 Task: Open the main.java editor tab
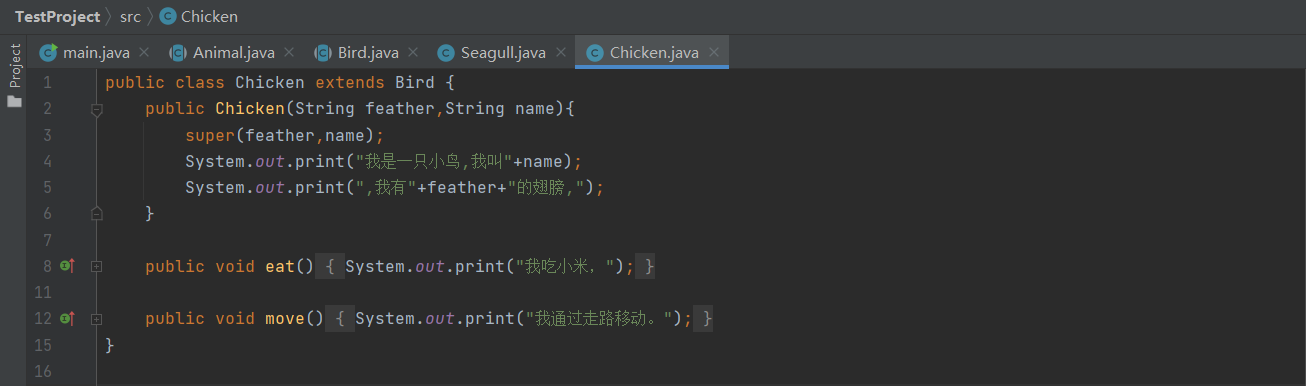pos(96,52)
